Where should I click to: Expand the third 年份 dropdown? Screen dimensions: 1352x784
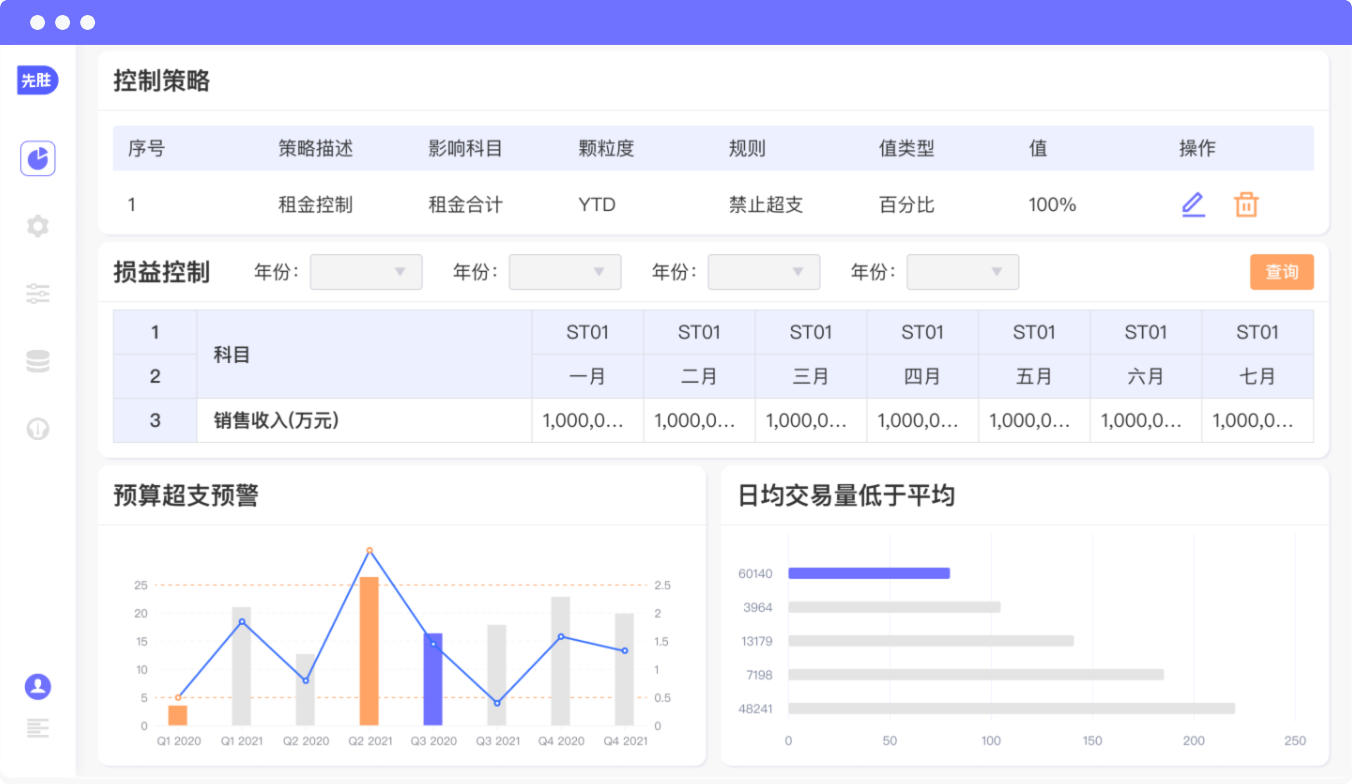pyautogui.click(x=764, y=272)
